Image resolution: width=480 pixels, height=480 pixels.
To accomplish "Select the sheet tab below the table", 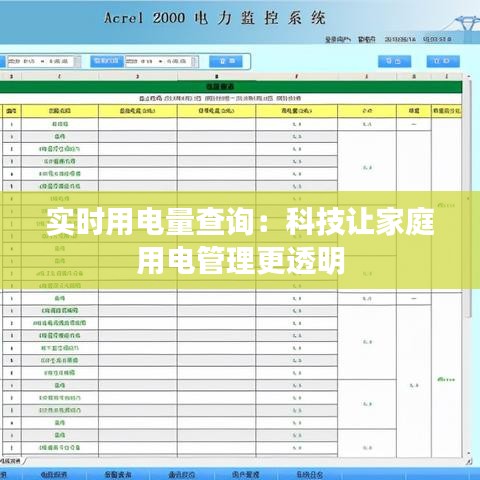I will pos(11,461).
